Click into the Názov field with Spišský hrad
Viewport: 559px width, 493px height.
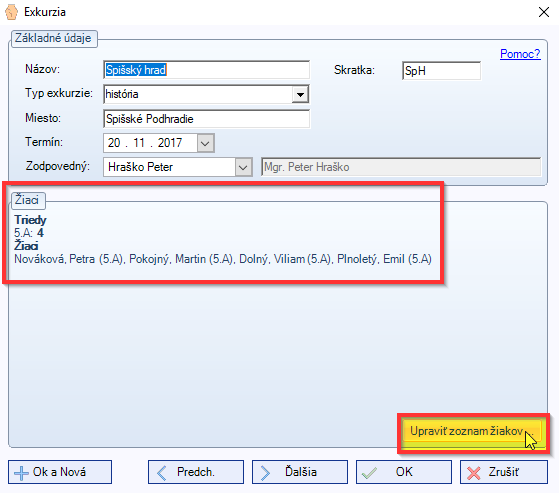206,70
